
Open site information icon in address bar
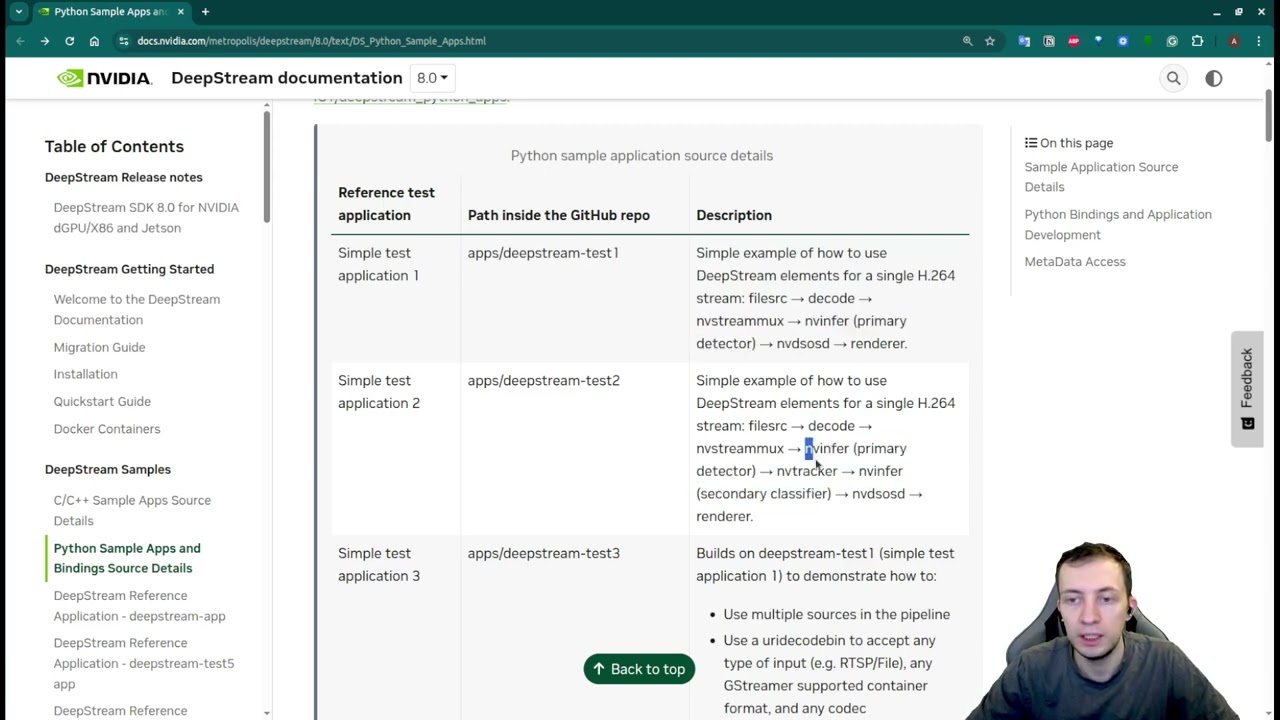point(123,41)
